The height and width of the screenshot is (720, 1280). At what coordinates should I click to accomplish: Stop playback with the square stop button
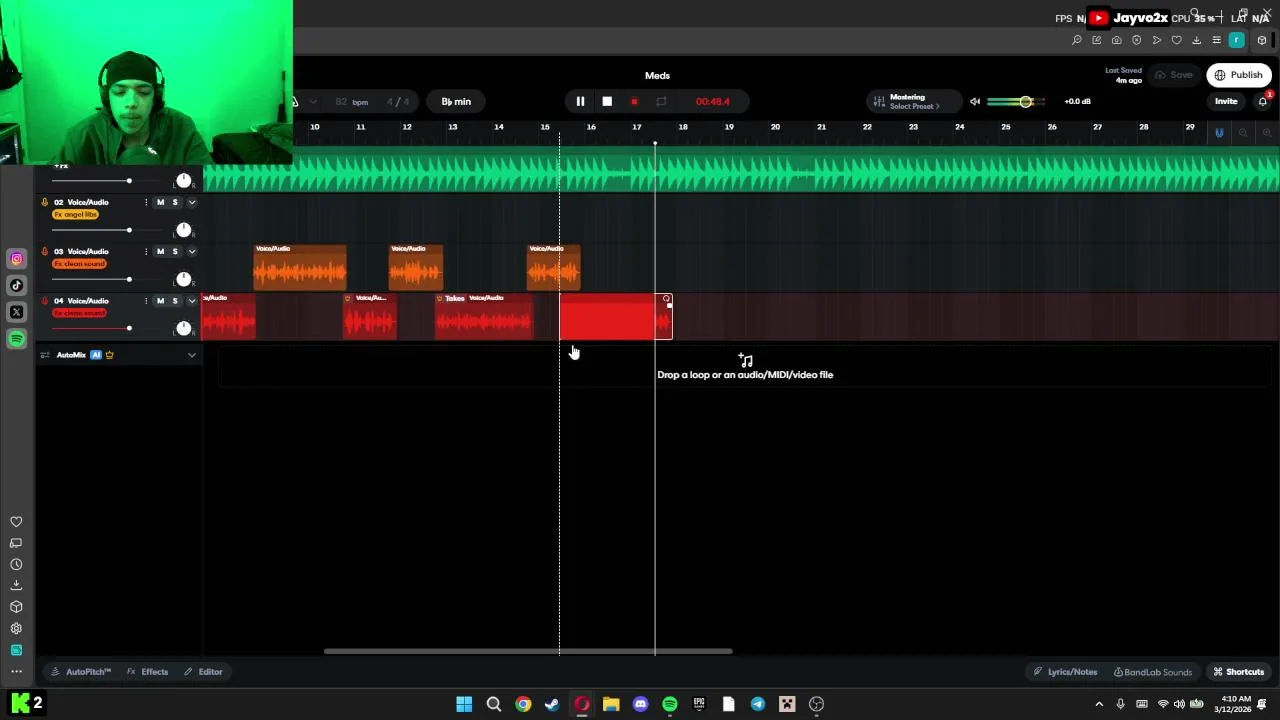click(x=607, y=101)
